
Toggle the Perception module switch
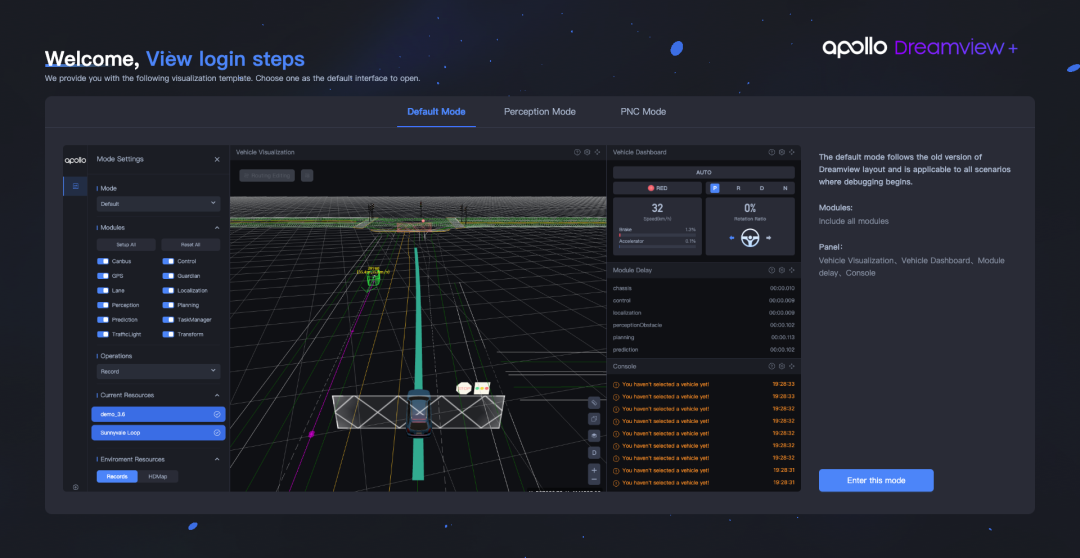[x=103, y=305]
